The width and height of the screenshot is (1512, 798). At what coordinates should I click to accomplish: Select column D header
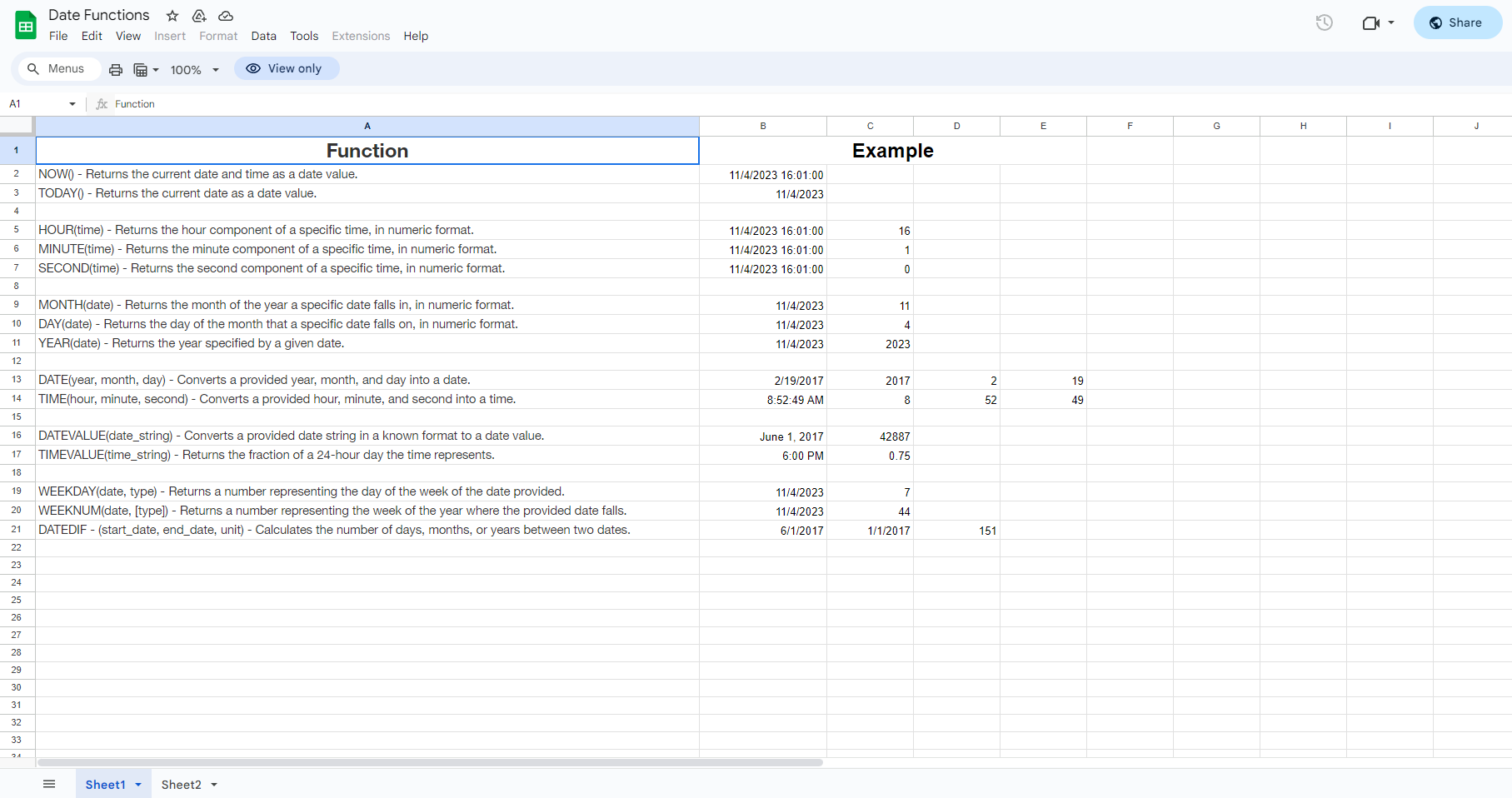956,126
